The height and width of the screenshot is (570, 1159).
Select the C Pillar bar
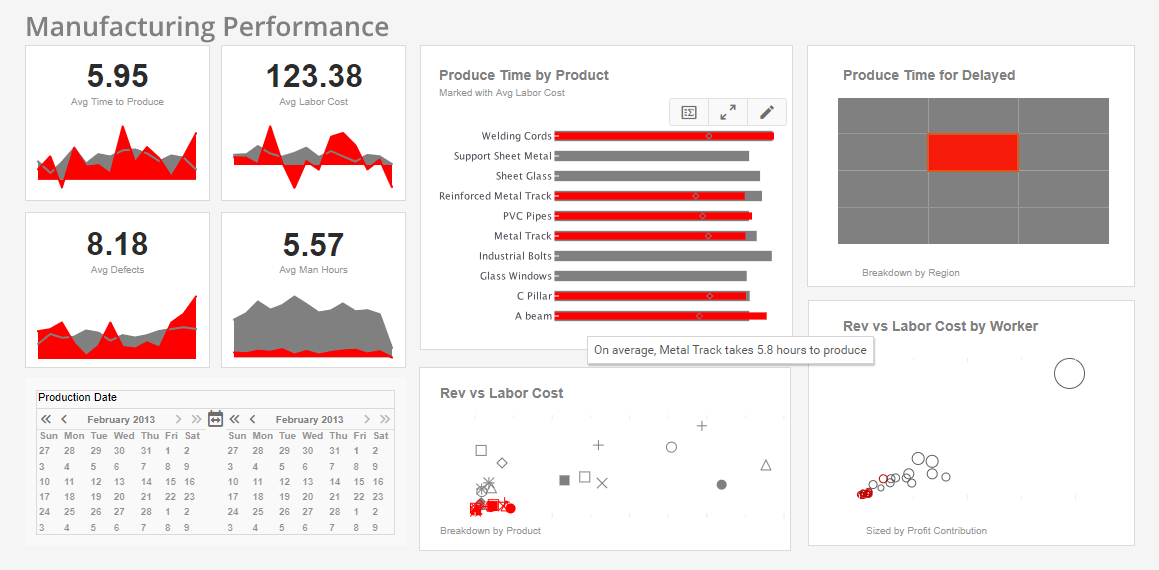(x=652, y=296)
